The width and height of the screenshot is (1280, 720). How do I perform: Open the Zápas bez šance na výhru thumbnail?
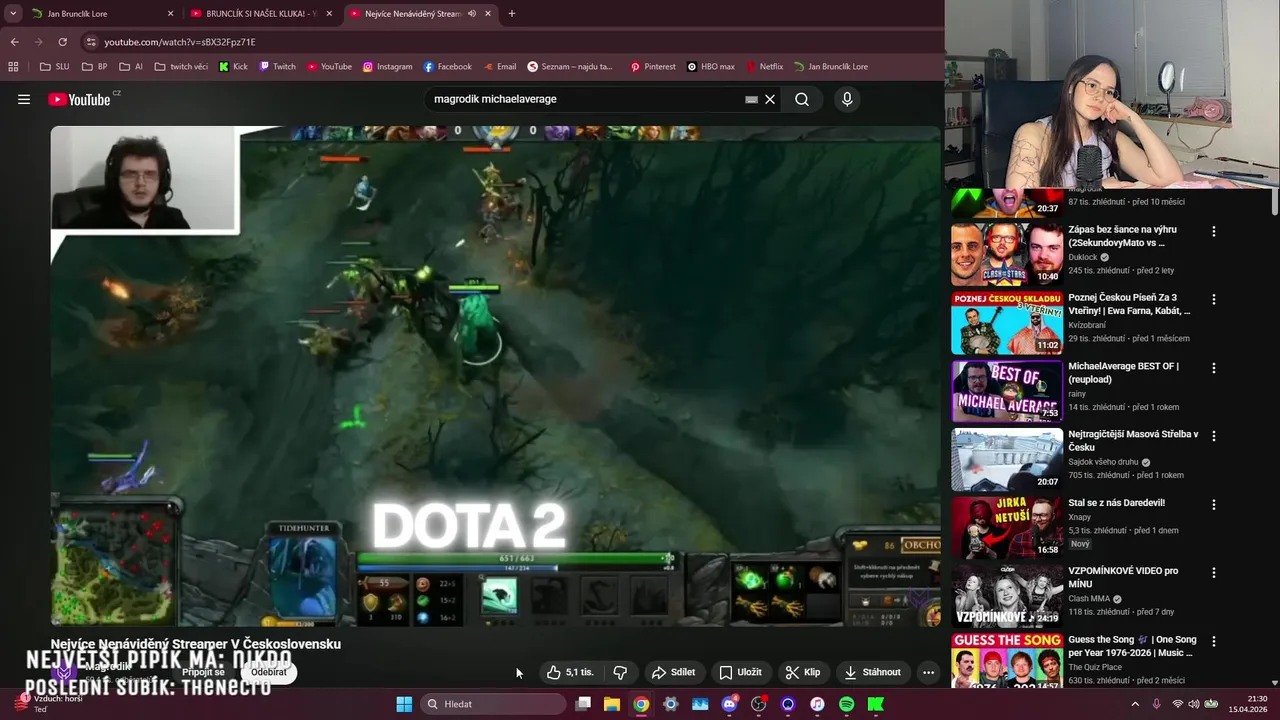click(1007, 254)
